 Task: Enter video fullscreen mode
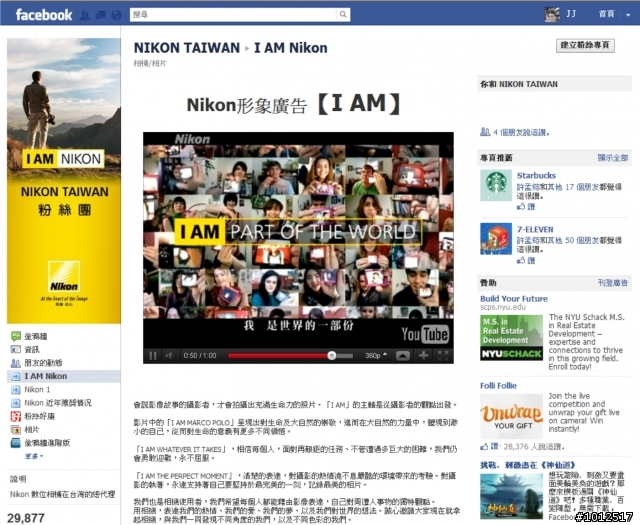[x=443, y=356]
